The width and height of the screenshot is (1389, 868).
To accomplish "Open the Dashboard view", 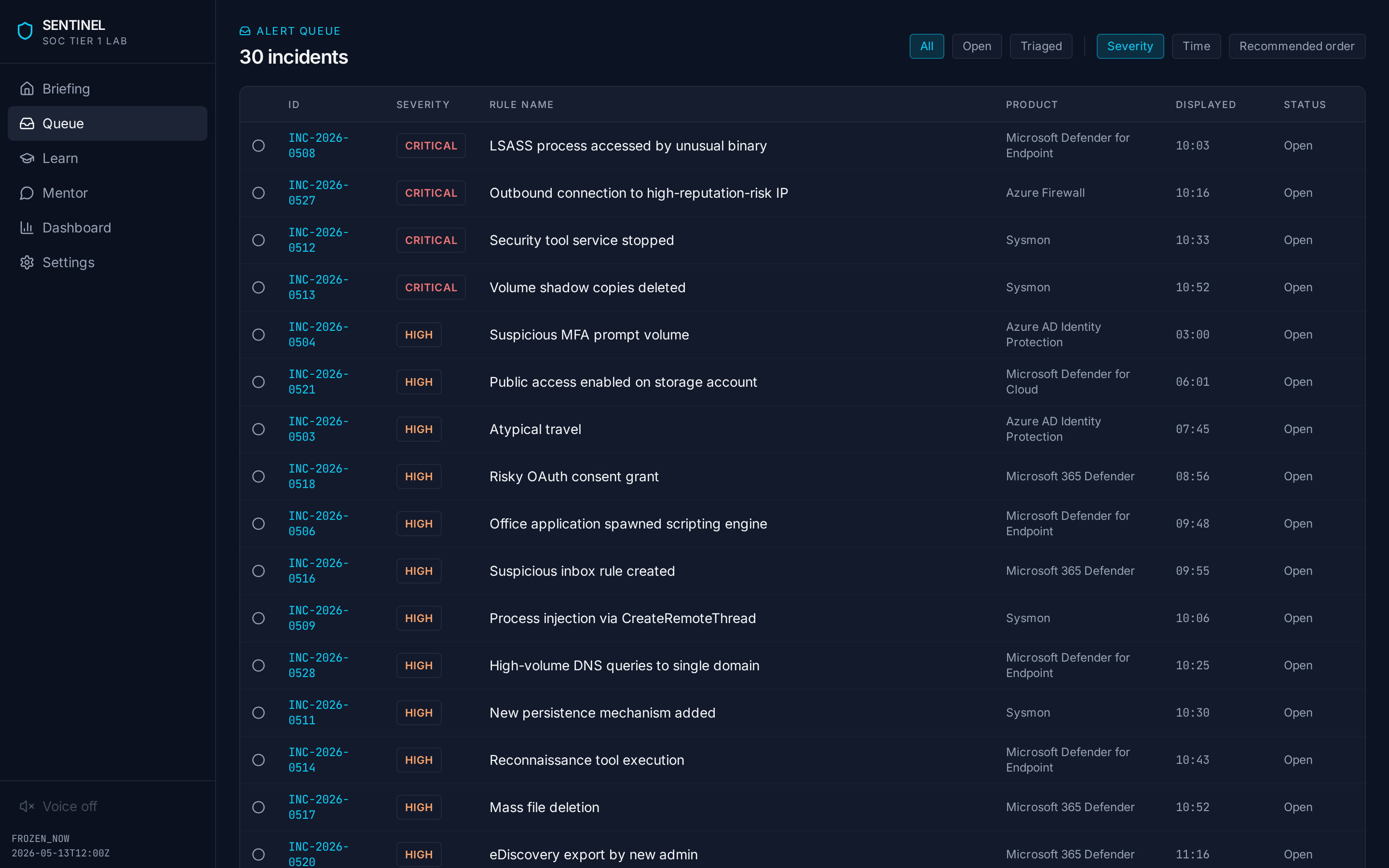I will (x=108, y=227).
